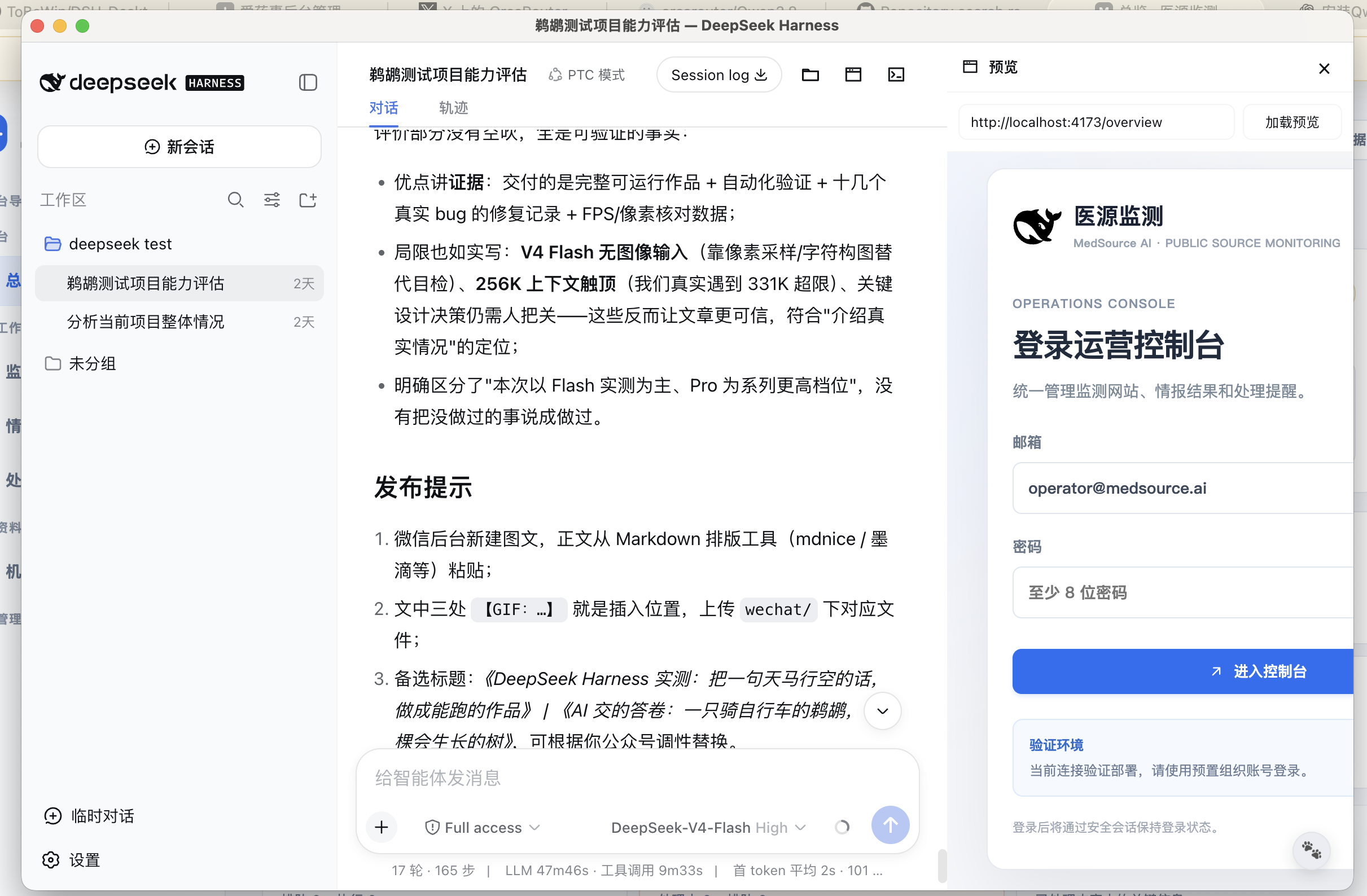Click the 密码 password field
The width and height of the screenshot is (1367, 896).
click(1183, 593)
